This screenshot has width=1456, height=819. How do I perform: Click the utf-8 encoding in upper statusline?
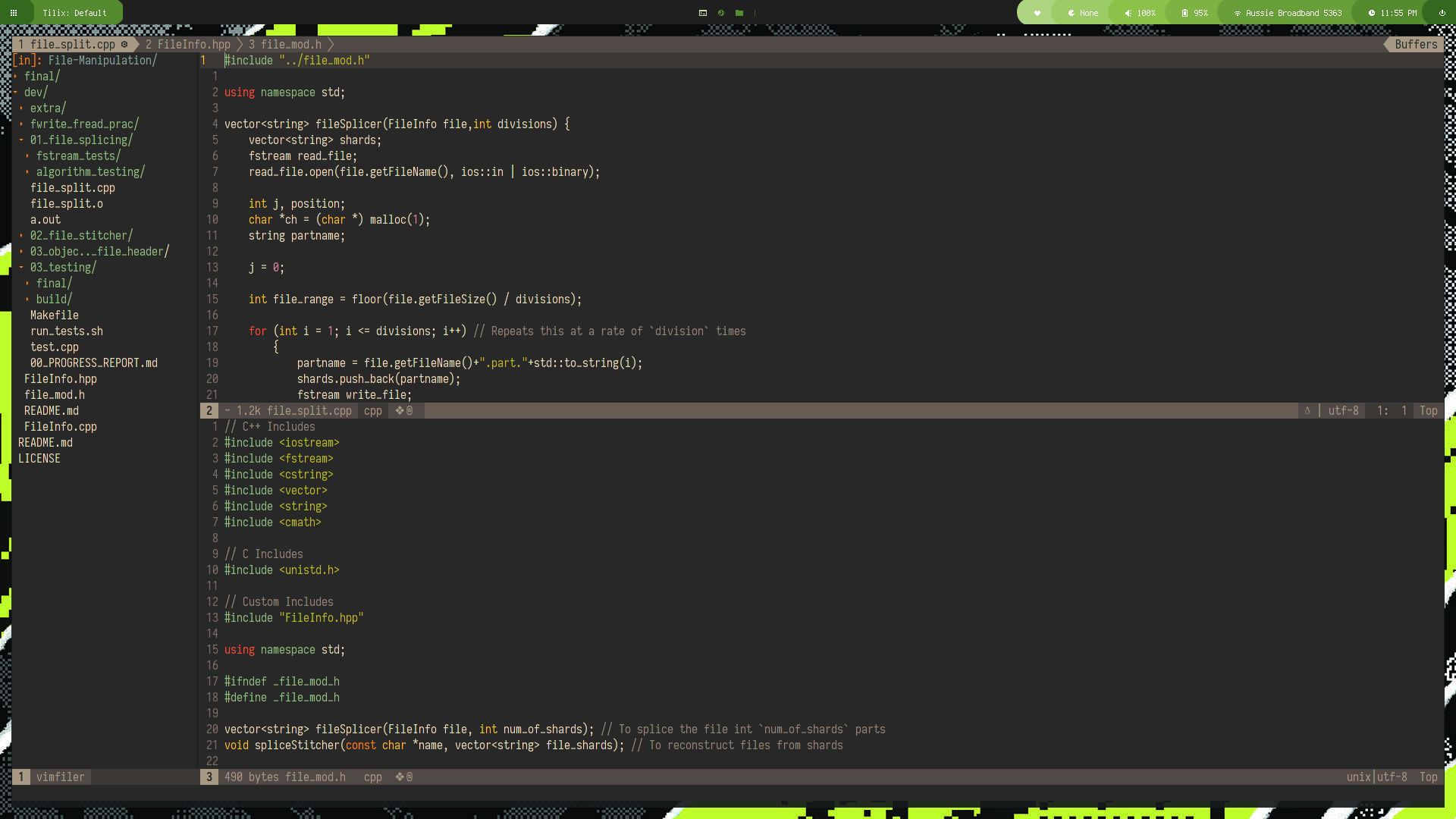coord(1343,411)
